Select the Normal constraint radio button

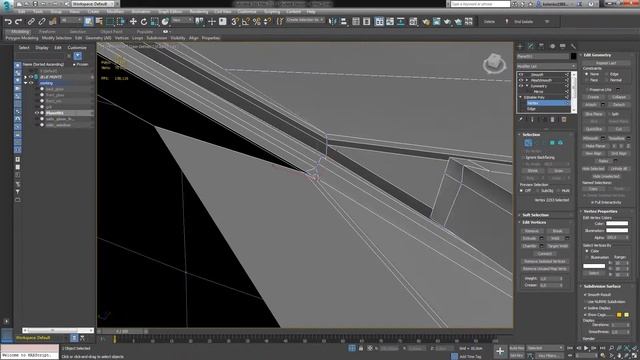607,80
